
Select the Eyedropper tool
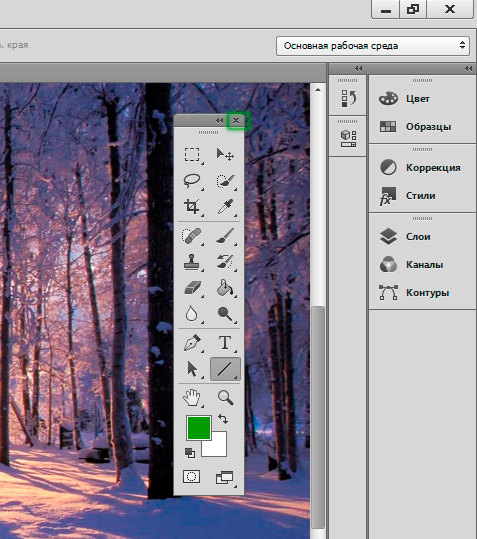click(x=225, y=207)
